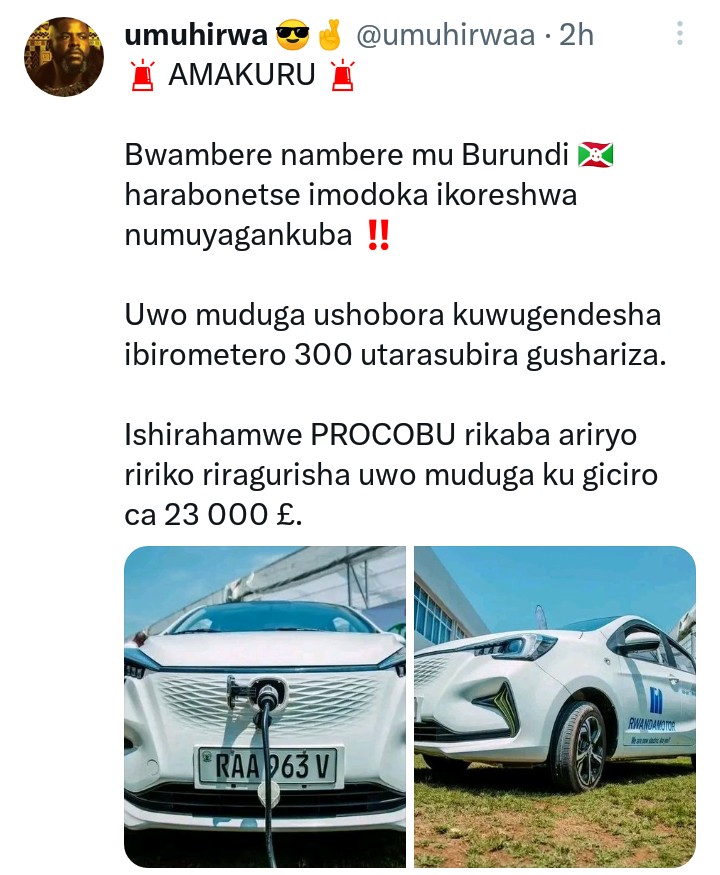Open the side view Rwandamotor car photo

[555, 706]
